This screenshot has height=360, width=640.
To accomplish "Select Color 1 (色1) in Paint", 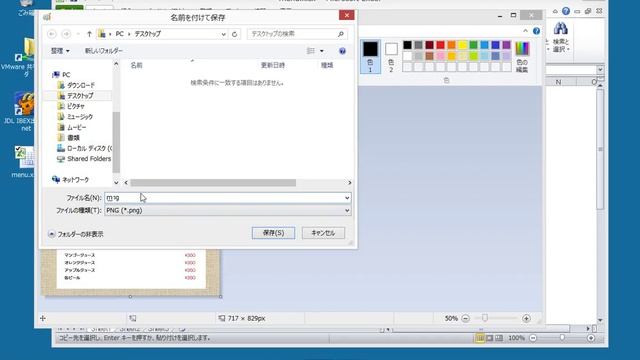I will (370, 56).
